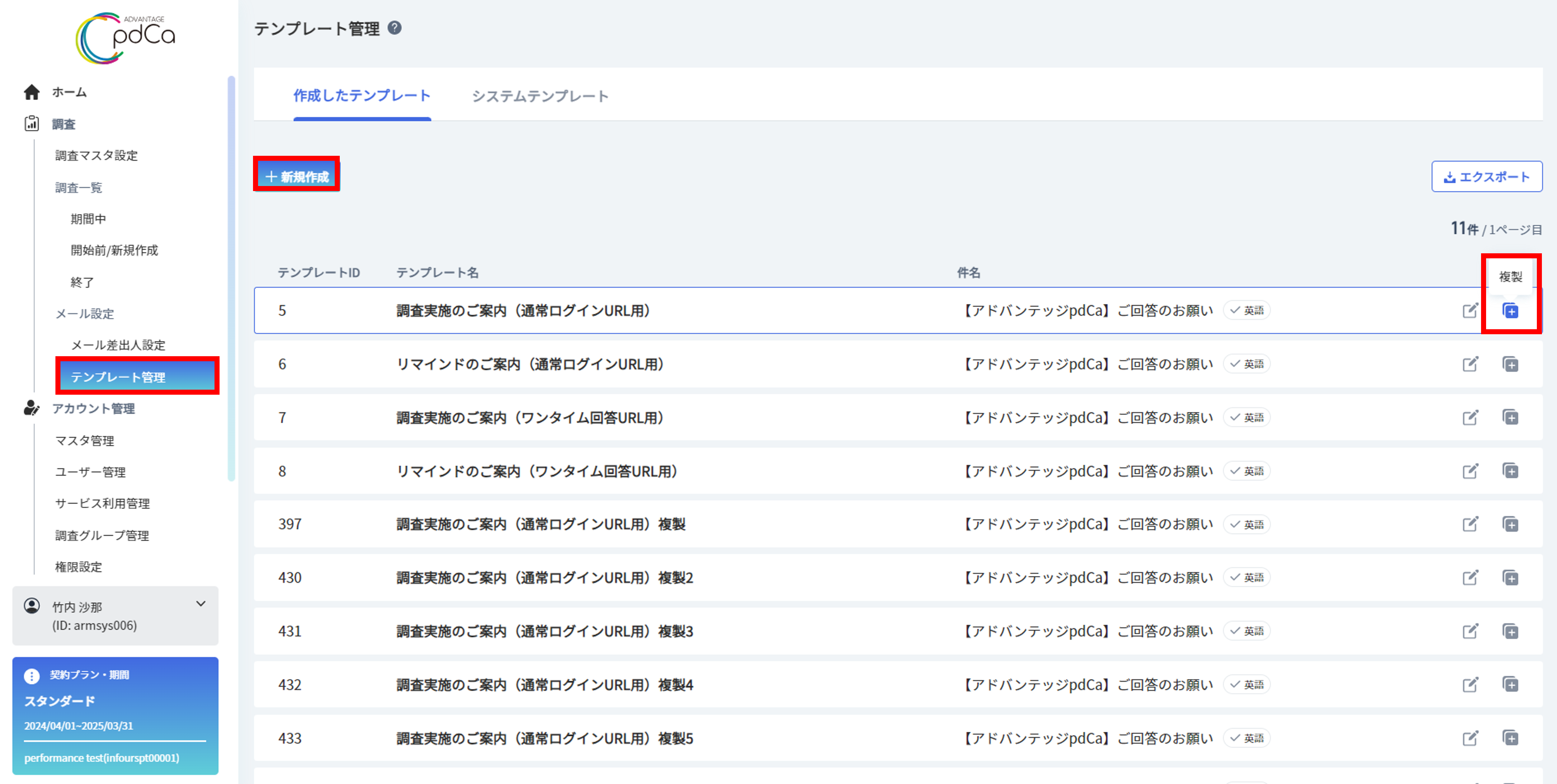Select template name ending with 複製4
This screenshot has height=784, width=1557.
545,684
